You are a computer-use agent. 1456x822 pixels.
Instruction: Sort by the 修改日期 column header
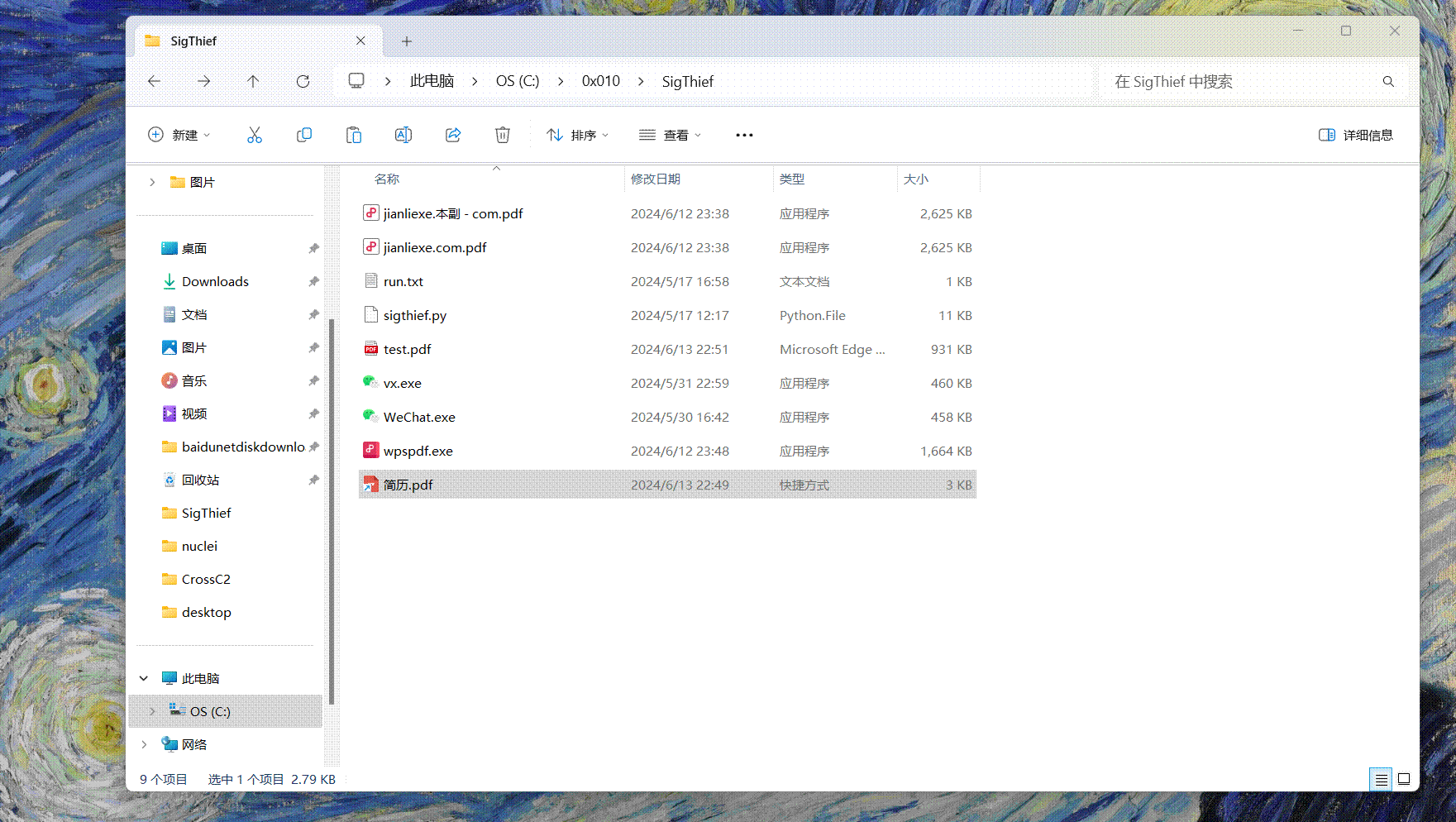point(656,179)
